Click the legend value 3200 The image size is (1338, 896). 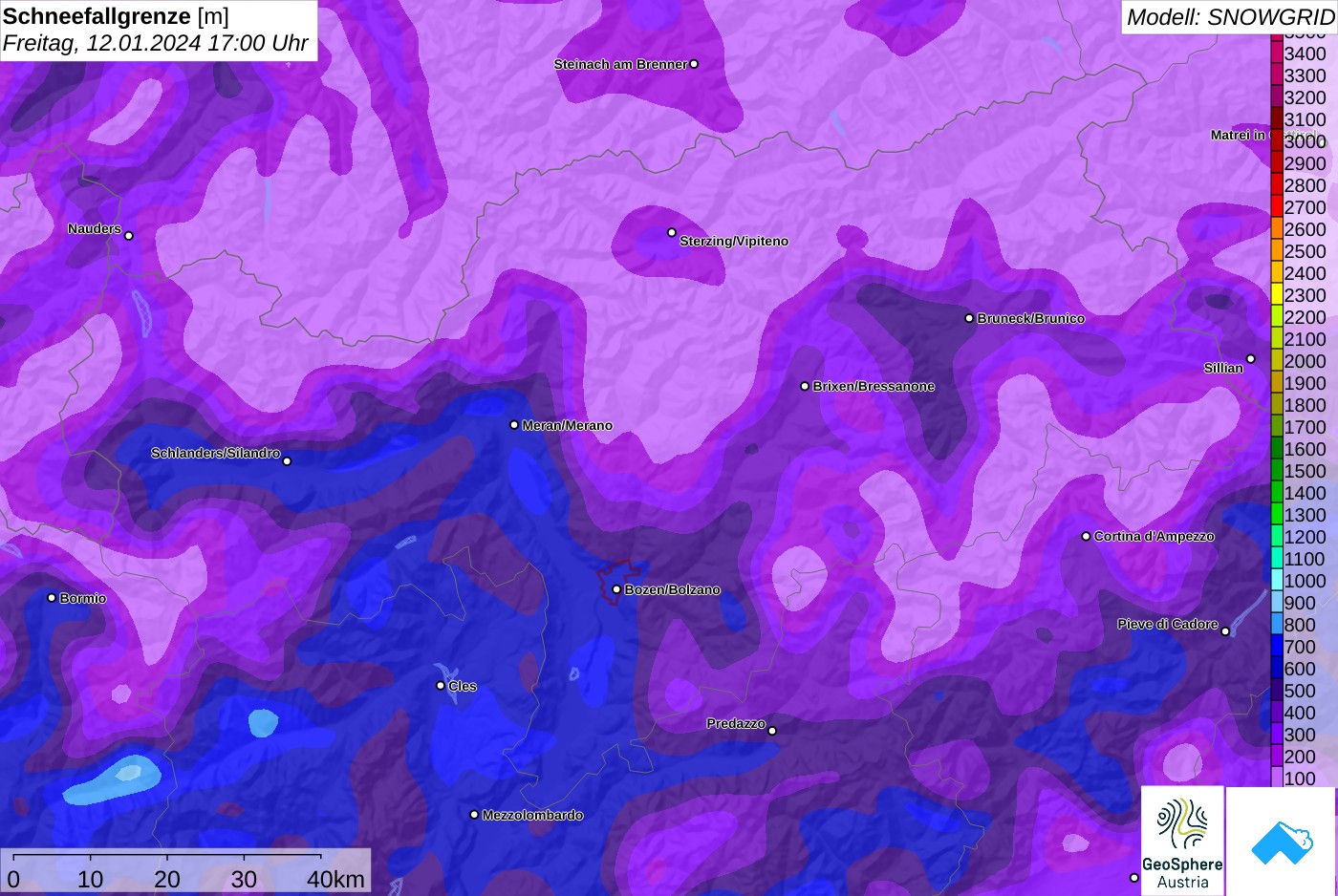click(1306, 97)
